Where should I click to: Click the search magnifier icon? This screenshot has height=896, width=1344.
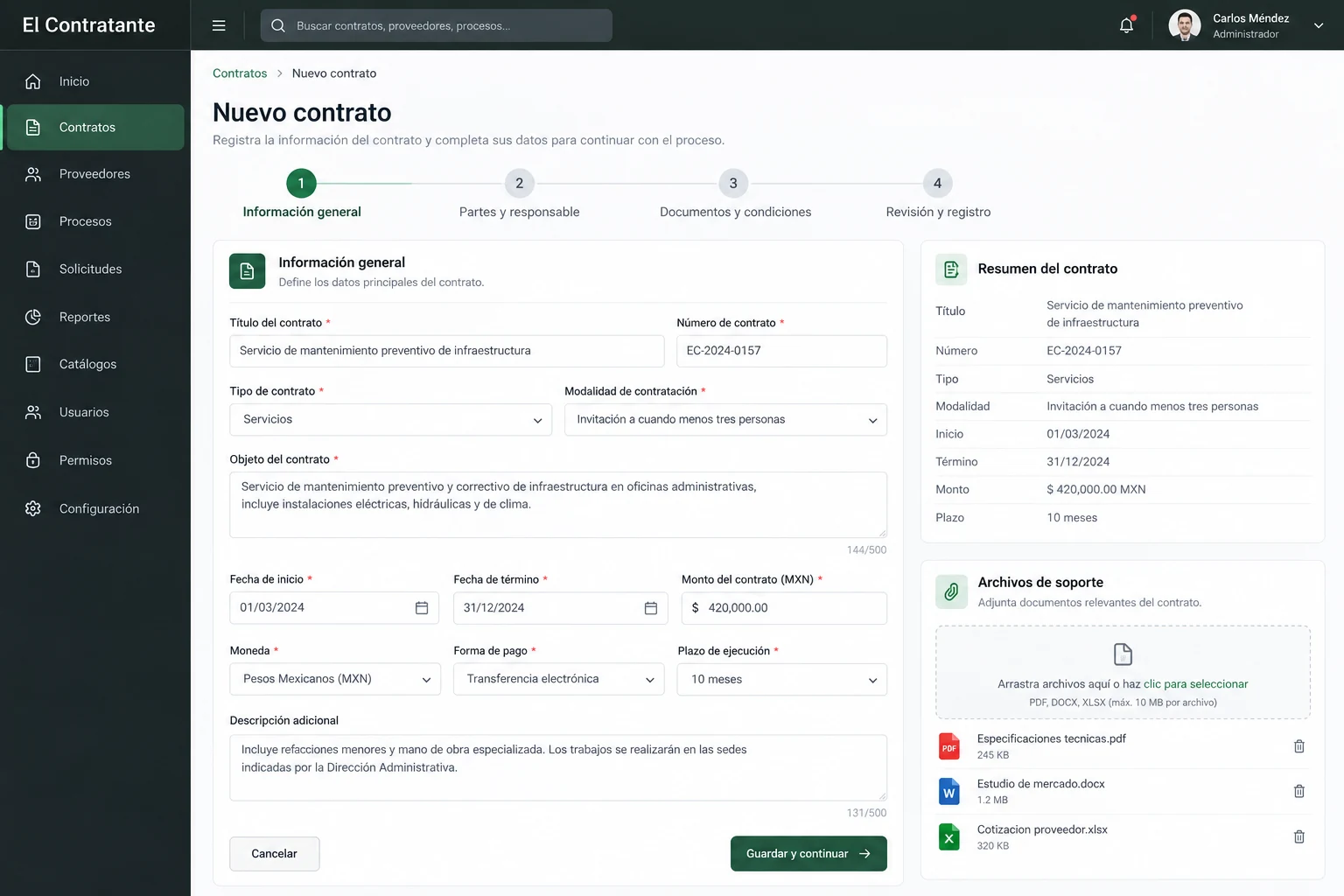278,25
